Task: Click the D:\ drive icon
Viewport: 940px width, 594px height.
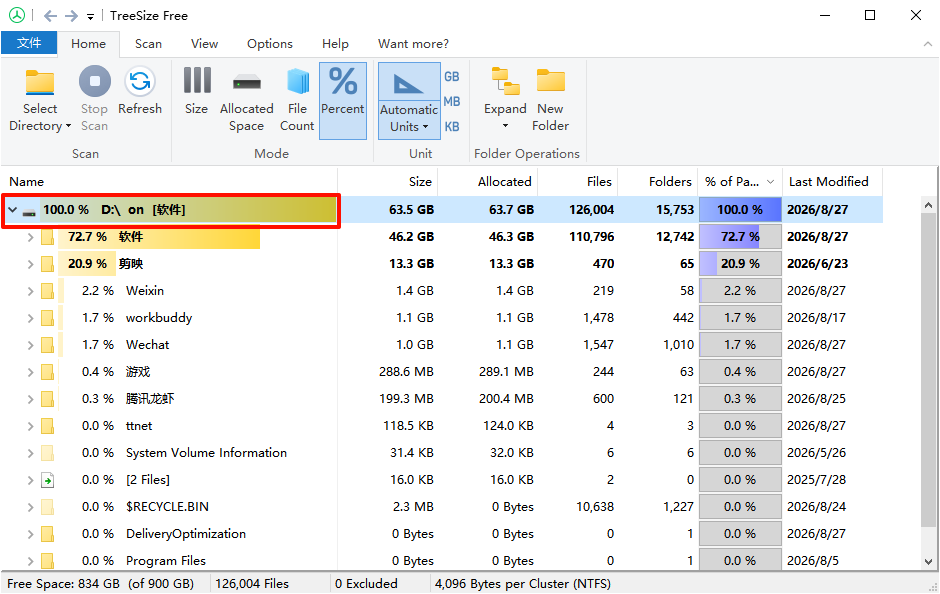Action: point(29,212)
